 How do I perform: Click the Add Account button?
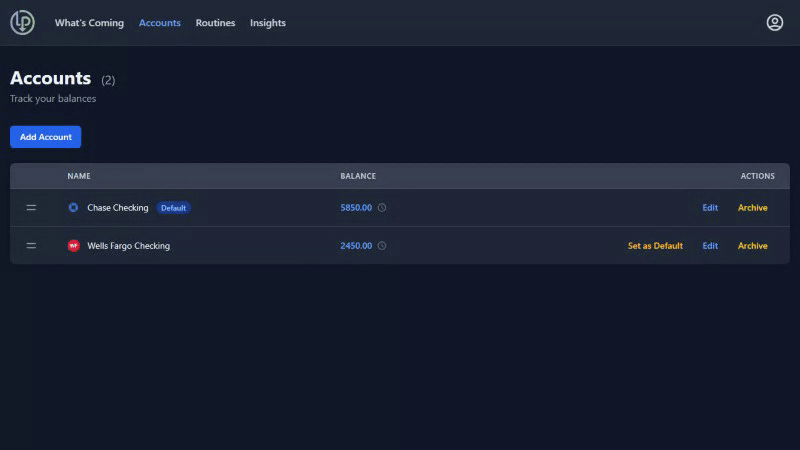point(45,137)
